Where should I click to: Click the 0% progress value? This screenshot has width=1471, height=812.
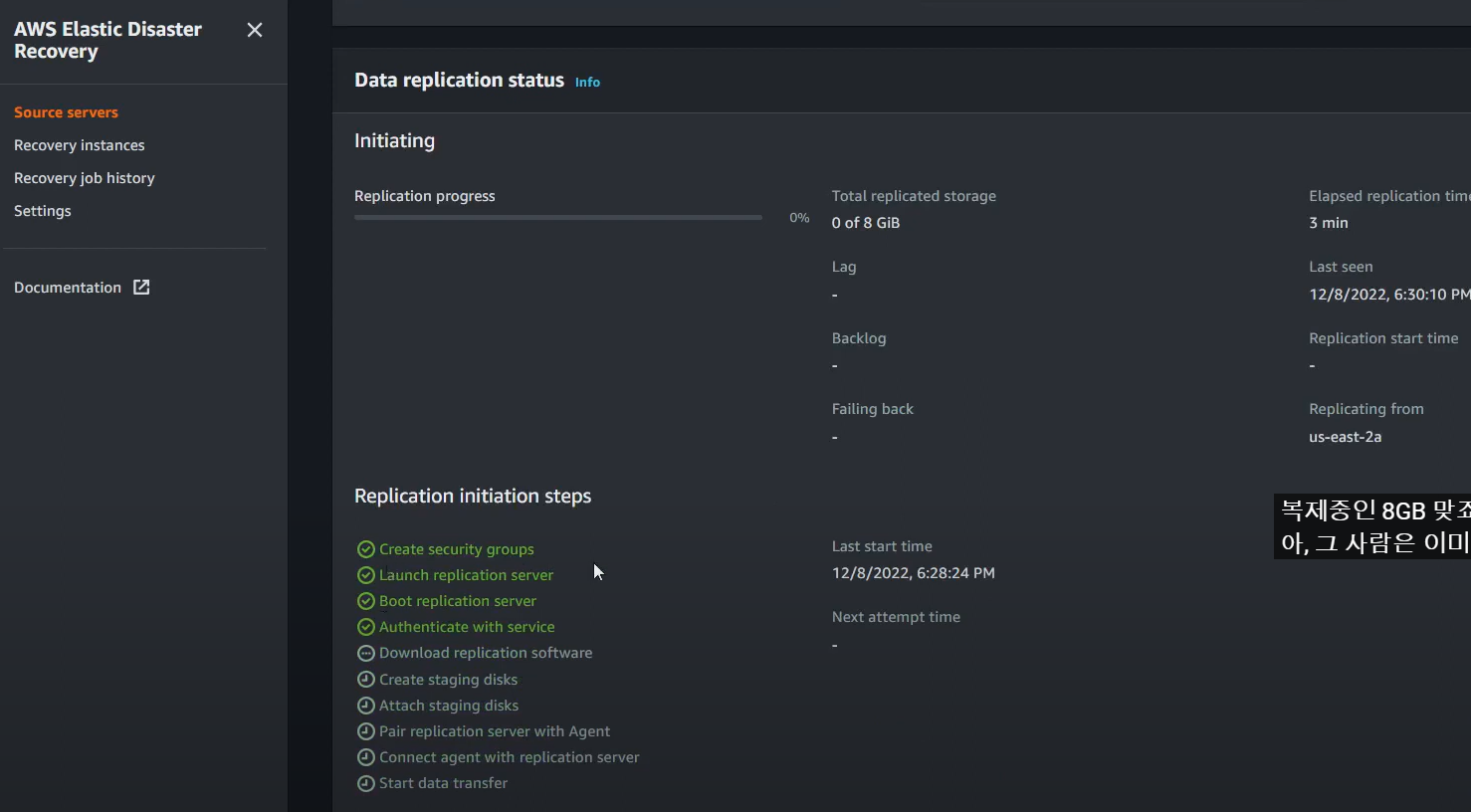[799, 218]
